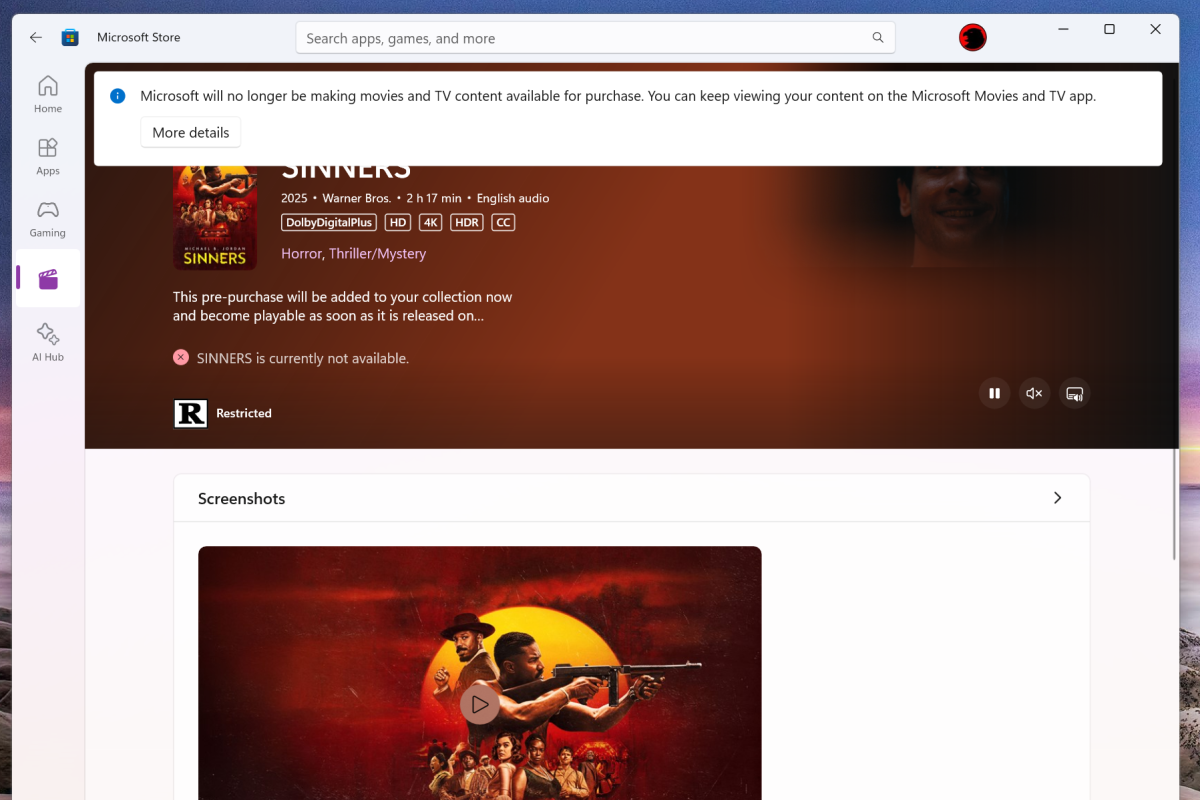1200x800 pixels.
Task: Click the cast to device icon
Action: tap(1074, 393)
